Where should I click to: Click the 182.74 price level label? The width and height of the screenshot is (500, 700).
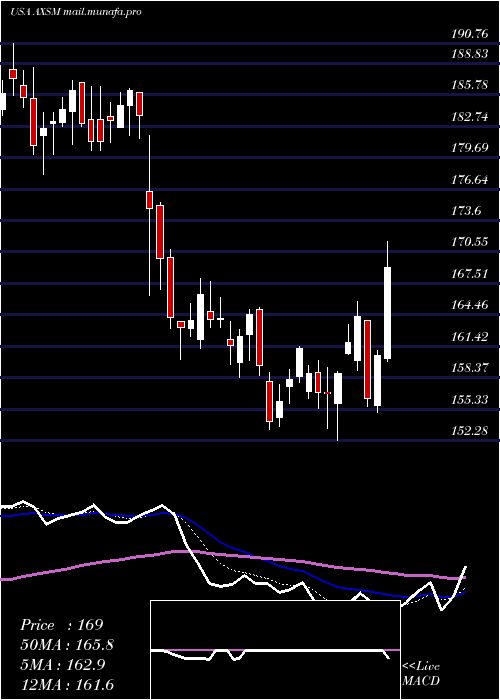point(469,117)
